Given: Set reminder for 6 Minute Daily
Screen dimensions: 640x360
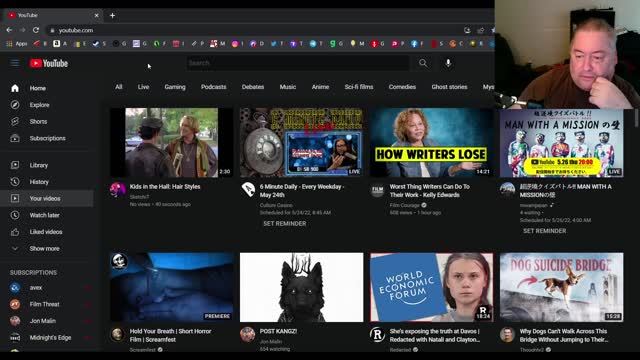Looking at the screenshot, I should (x=284, y=224).
